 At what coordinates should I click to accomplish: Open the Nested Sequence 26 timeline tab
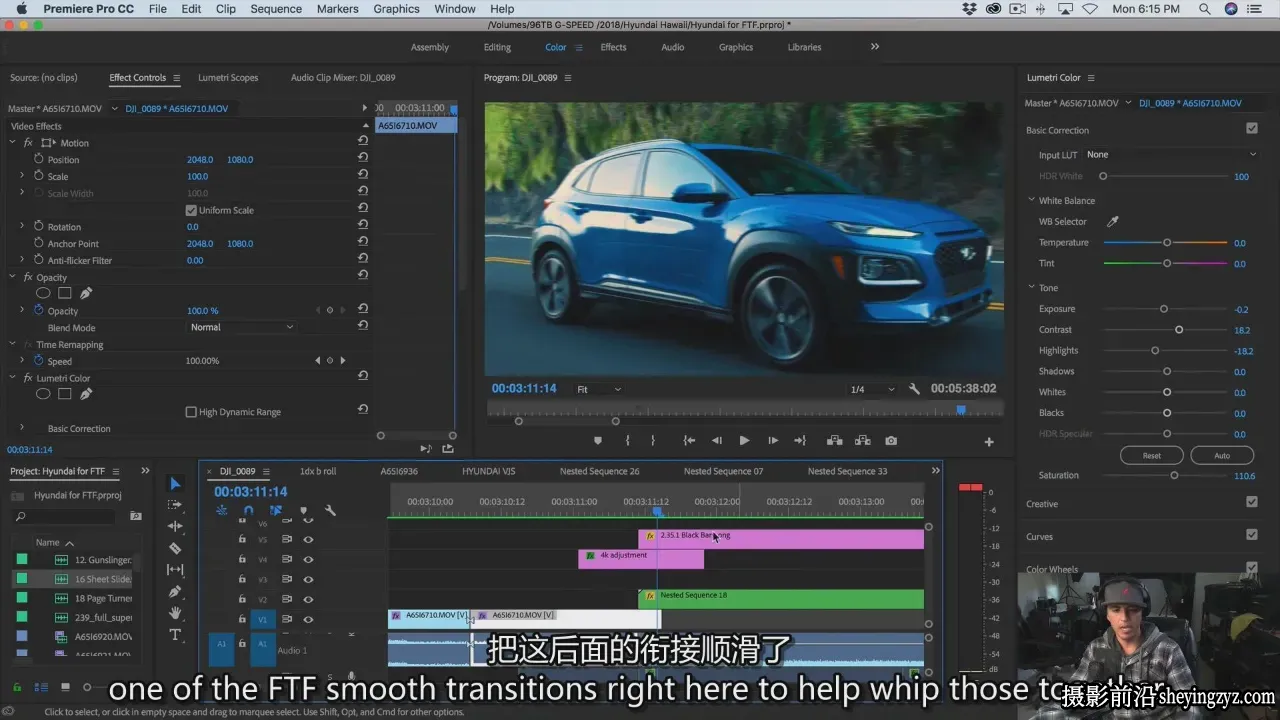click(x=599, y=471)
